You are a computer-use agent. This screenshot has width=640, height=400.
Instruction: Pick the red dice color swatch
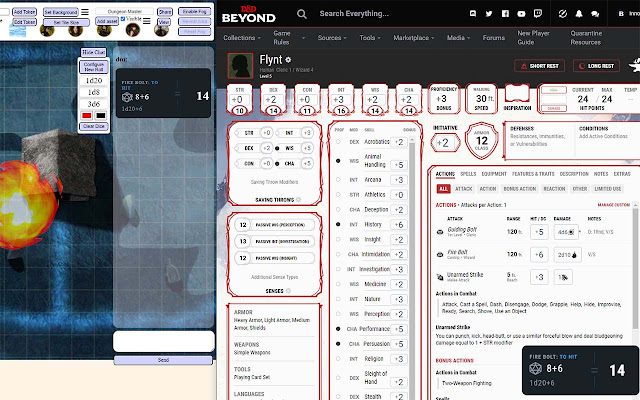[87, 116]
